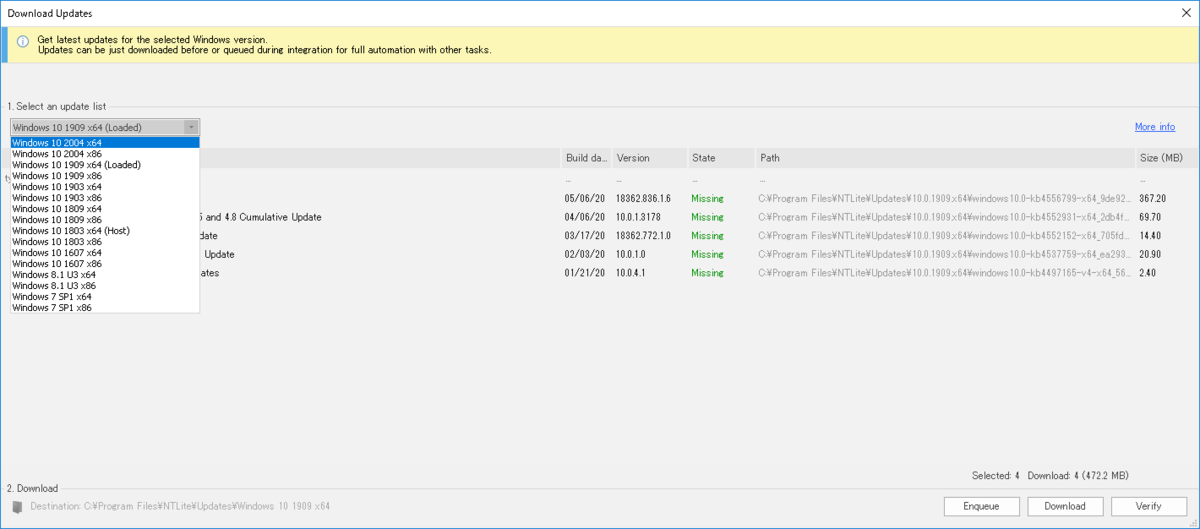Pick Windows 8.1 U3 x64 entry
Image resolution: width=1200 pixels, height=529 pixels.
tap(105, 275)
